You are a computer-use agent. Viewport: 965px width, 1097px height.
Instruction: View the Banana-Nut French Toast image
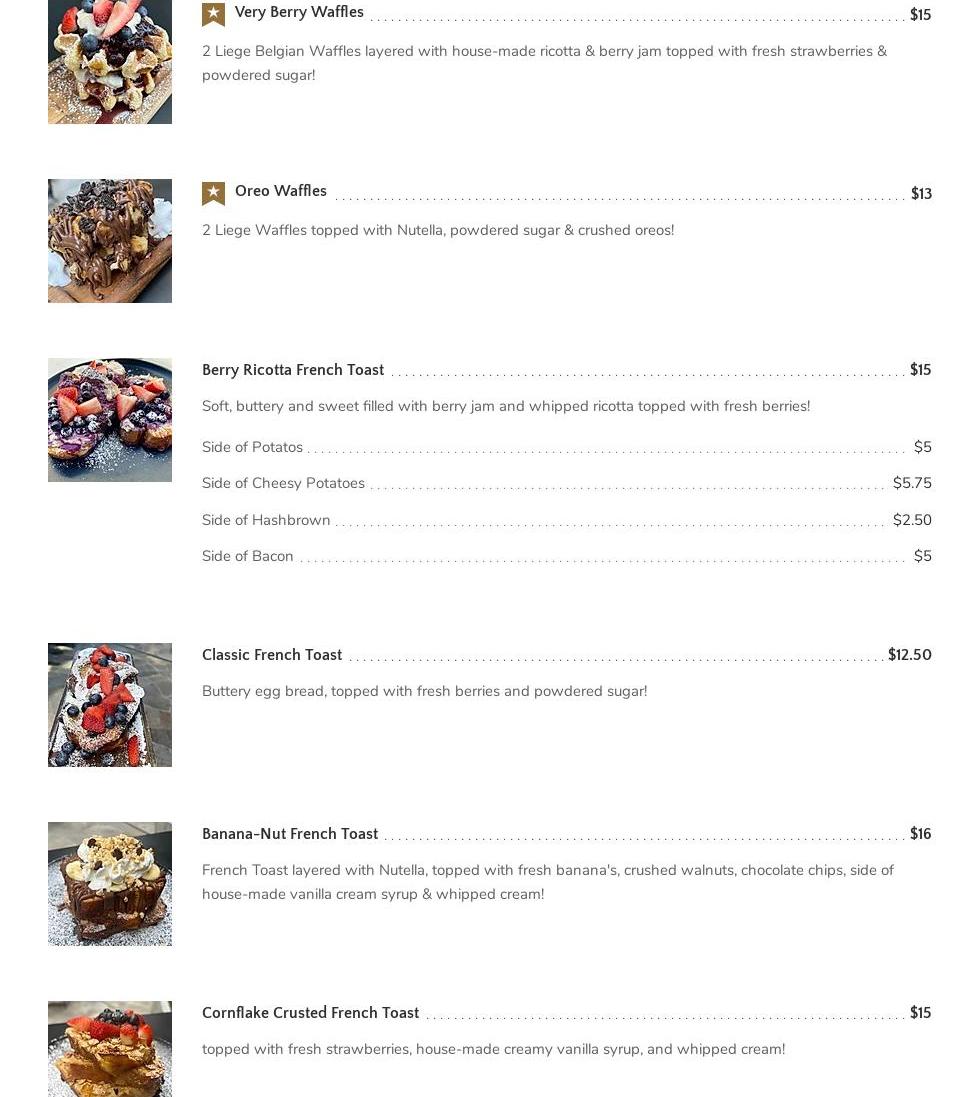(110, 884)
